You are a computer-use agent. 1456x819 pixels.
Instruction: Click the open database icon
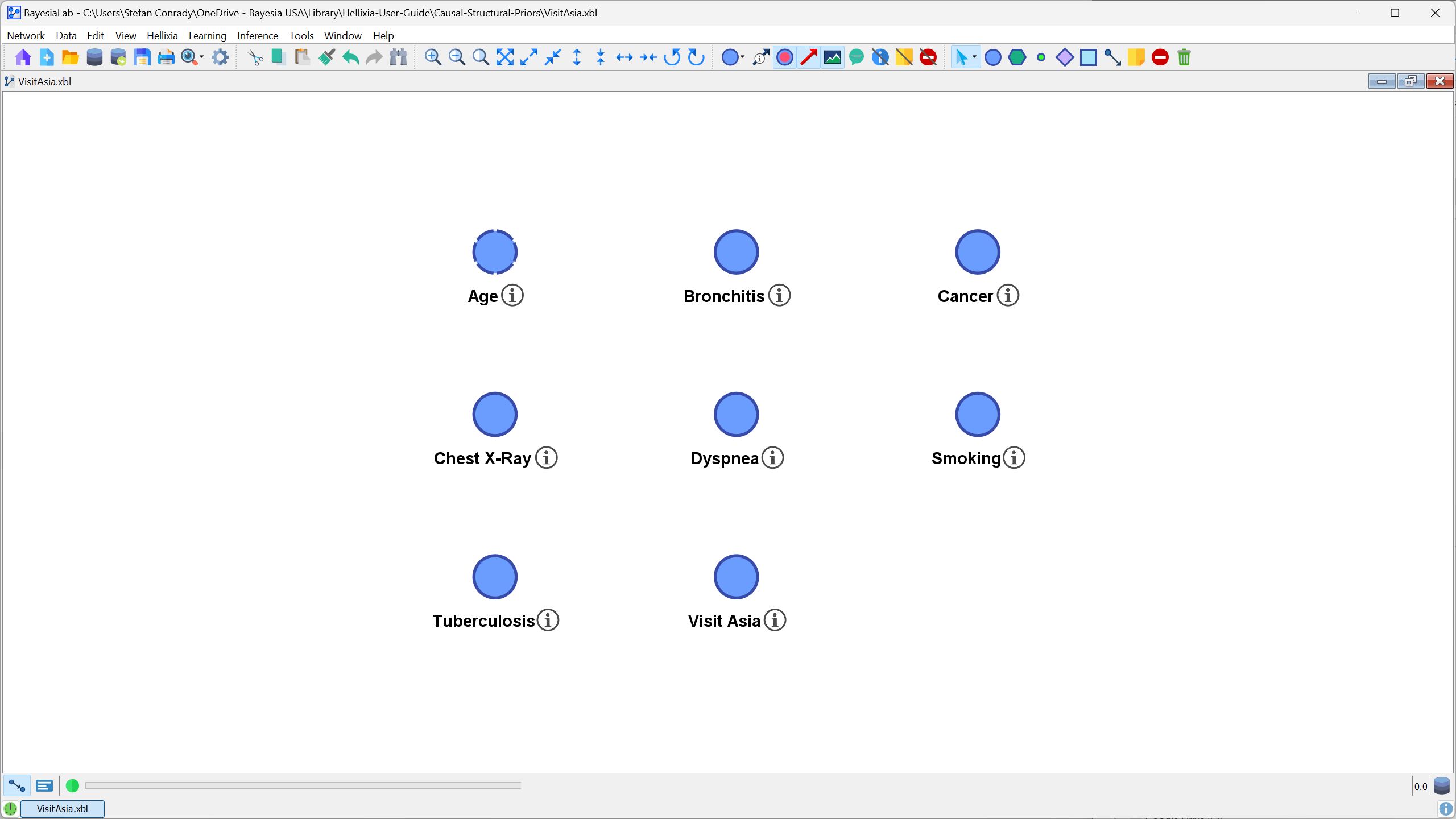tap(94, 57)
